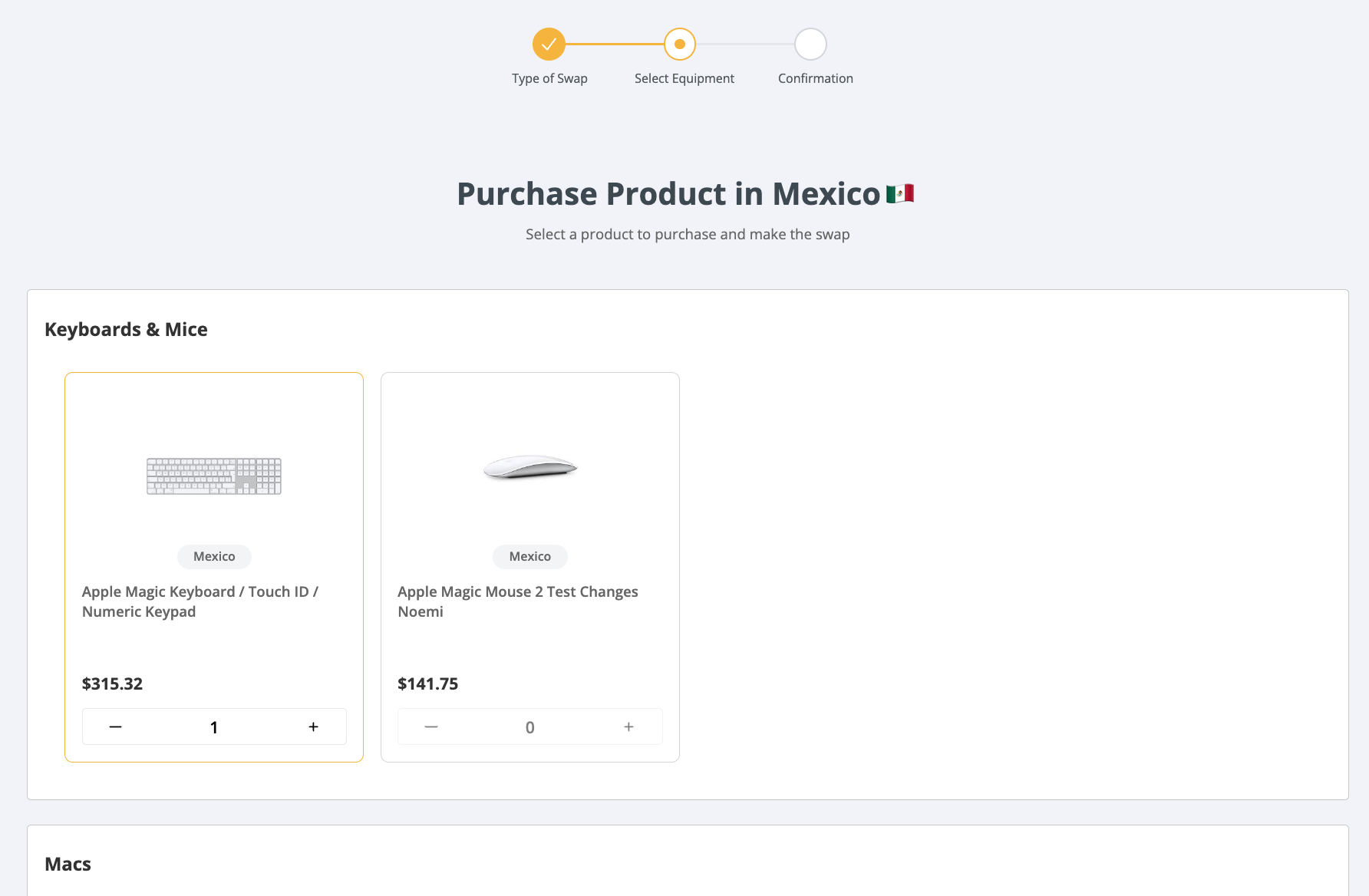Click the Magic Keyboard quantity field
The image size is (1369, 896).
[214, 727]
